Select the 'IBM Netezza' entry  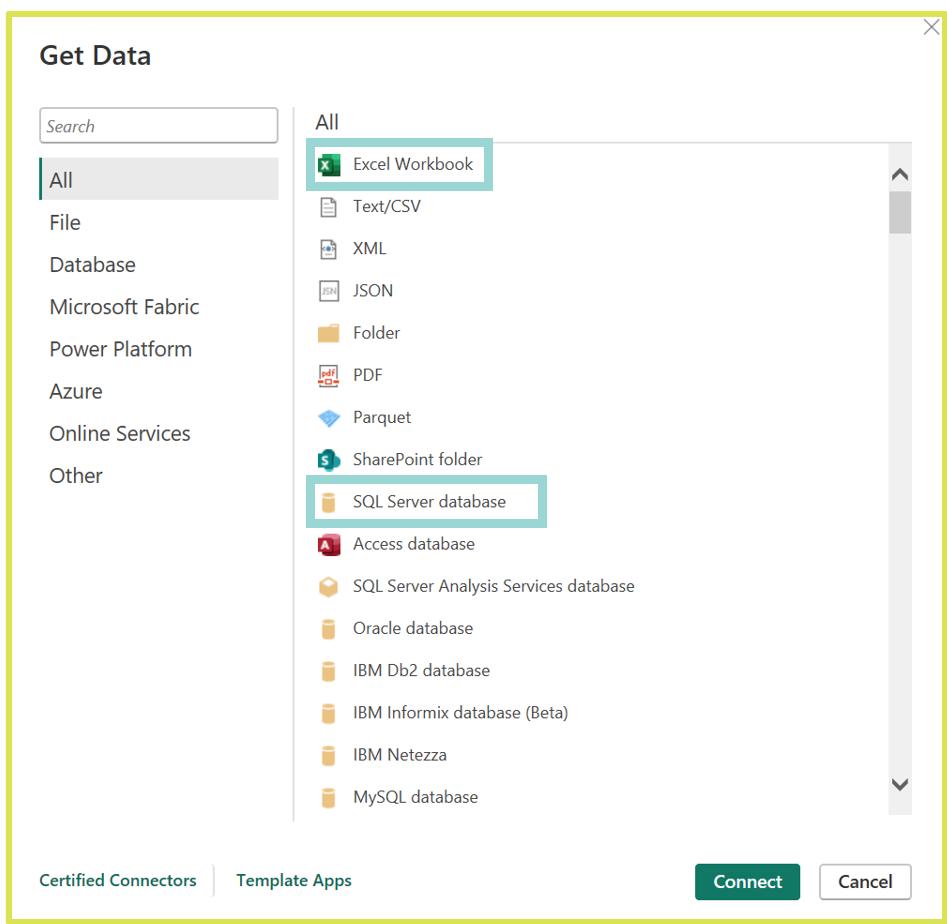click(x=400, y=756)
